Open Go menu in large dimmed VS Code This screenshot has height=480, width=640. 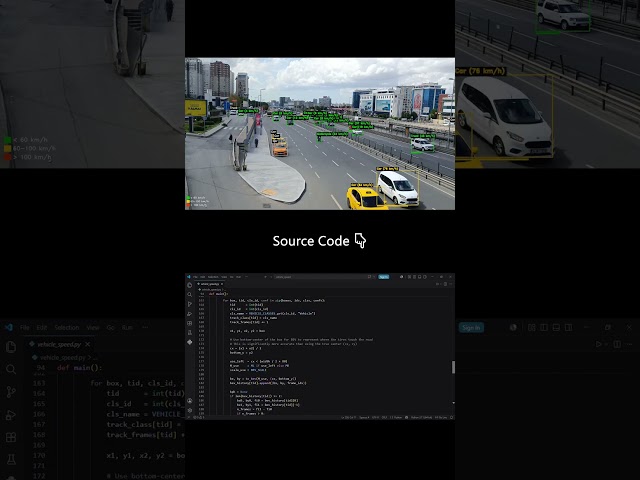coord(110,327)
